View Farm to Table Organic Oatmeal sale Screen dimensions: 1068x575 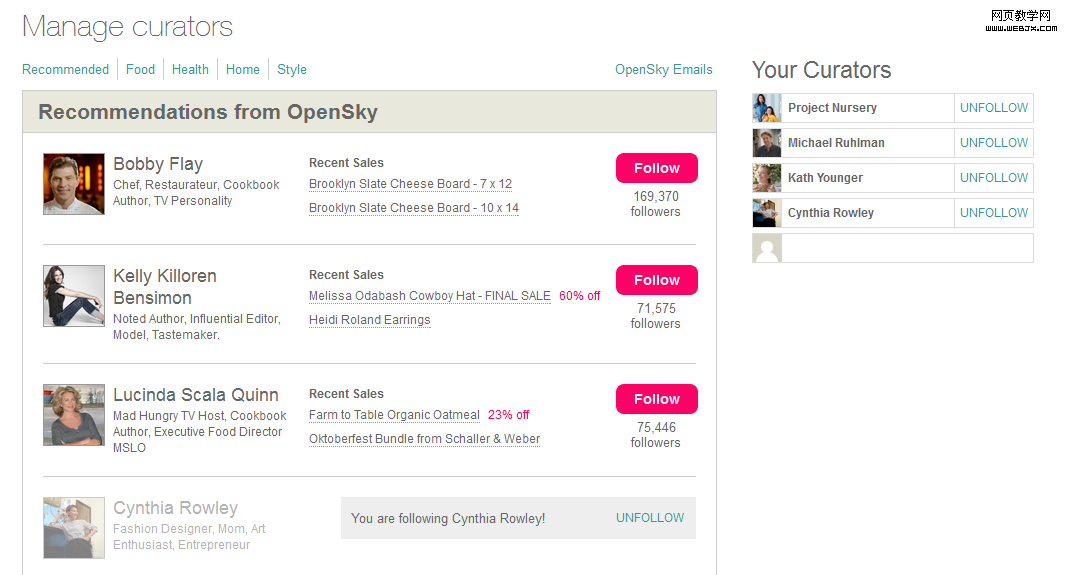point(394,415)
